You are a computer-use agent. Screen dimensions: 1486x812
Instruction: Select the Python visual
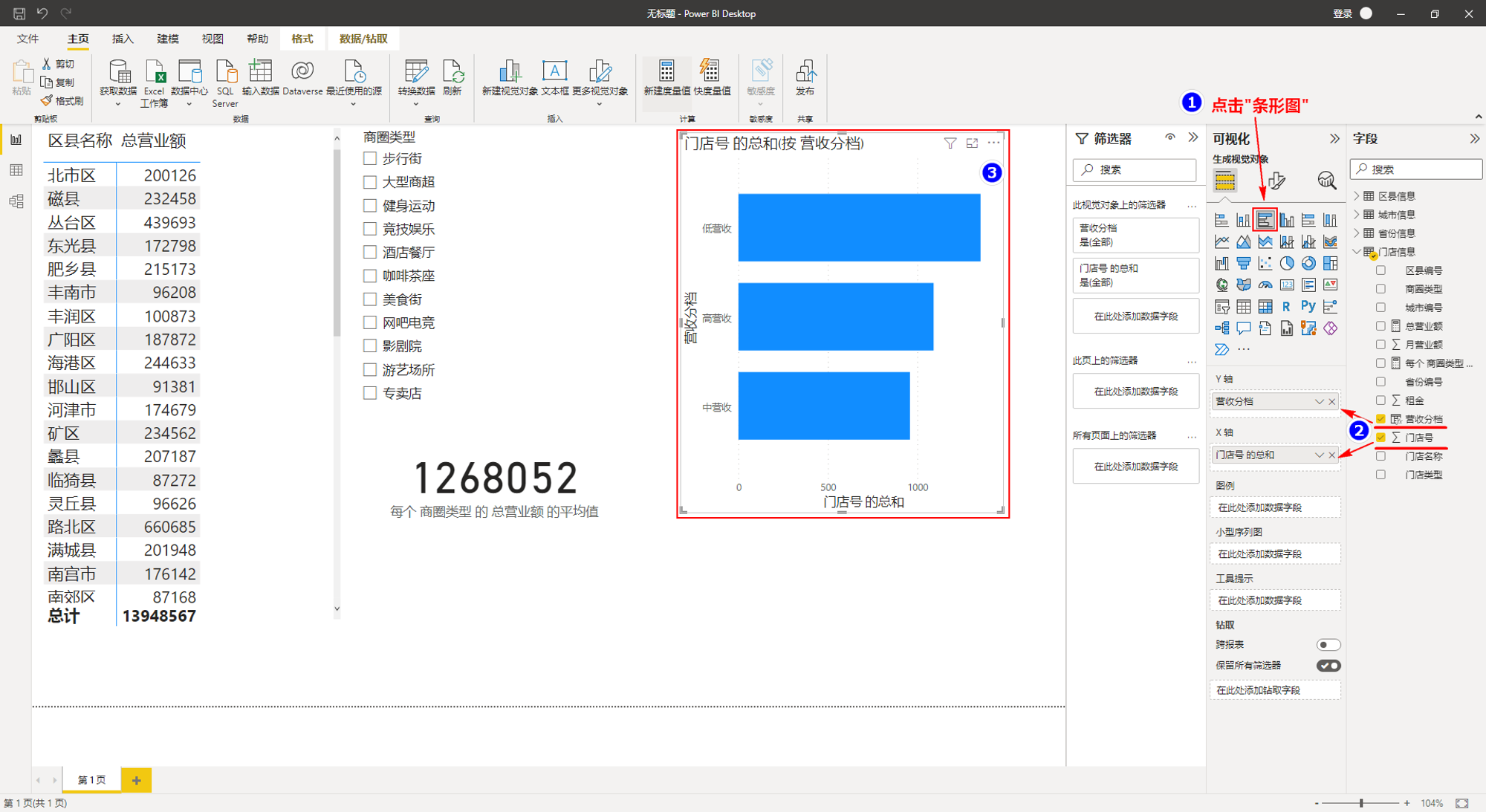tap(1308, 306)
